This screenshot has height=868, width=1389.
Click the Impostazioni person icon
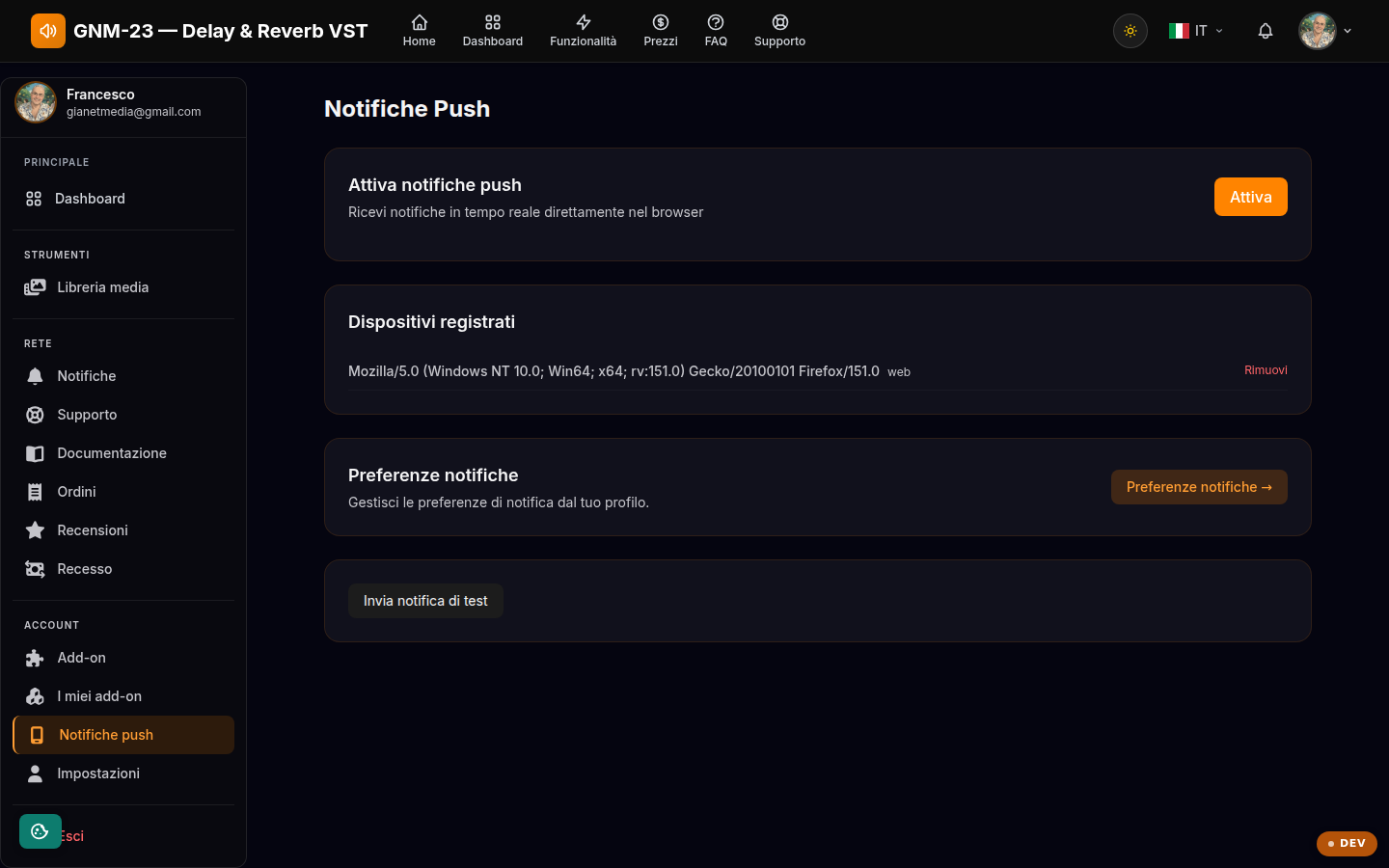tap(35, 773)
